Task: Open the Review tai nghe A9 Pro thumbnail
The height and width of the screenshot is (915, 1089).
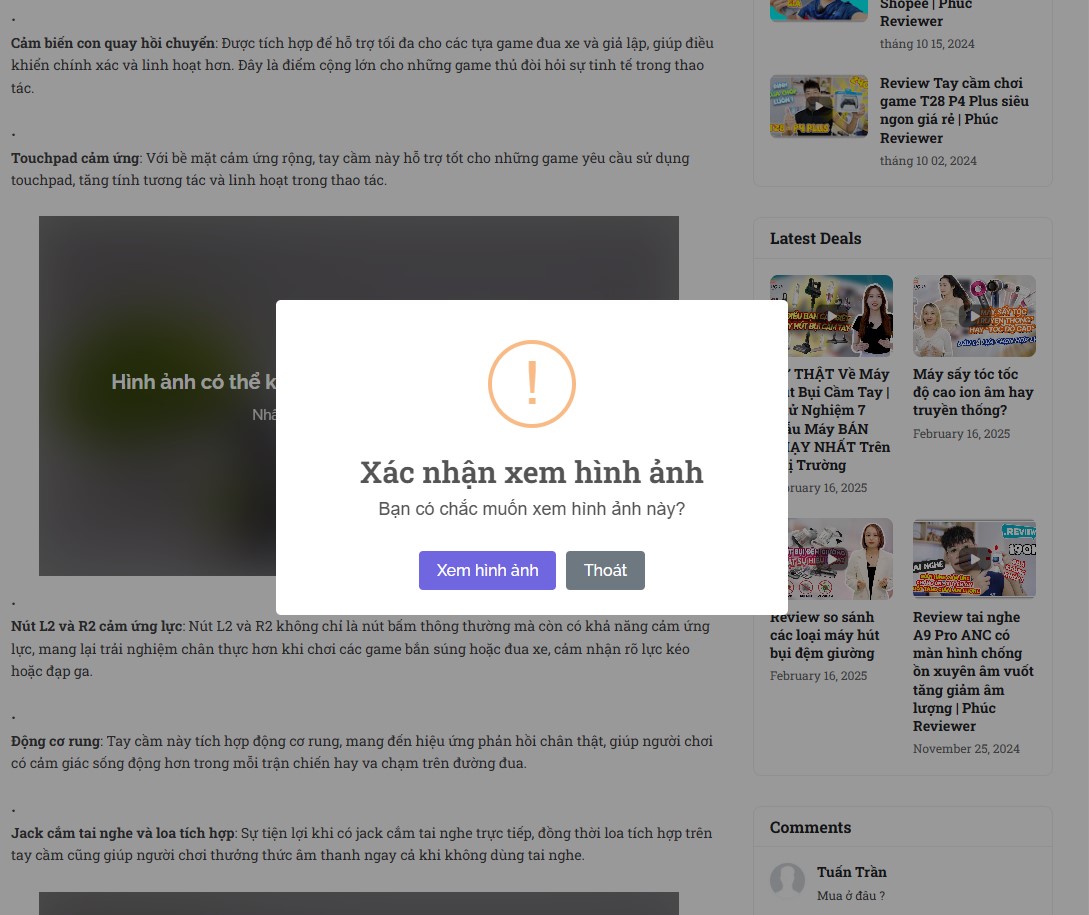Action: click(x=974, y=559)
